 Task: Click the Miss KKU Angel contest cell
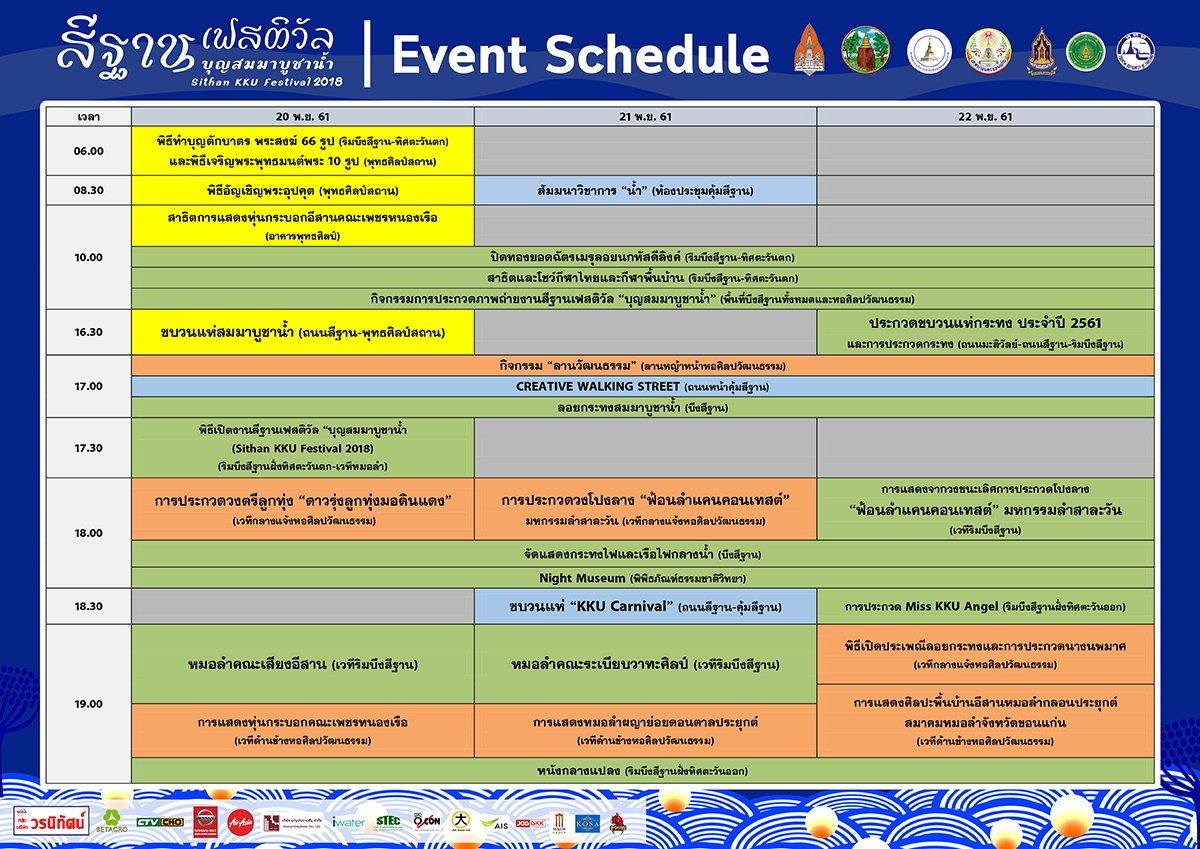985,607
